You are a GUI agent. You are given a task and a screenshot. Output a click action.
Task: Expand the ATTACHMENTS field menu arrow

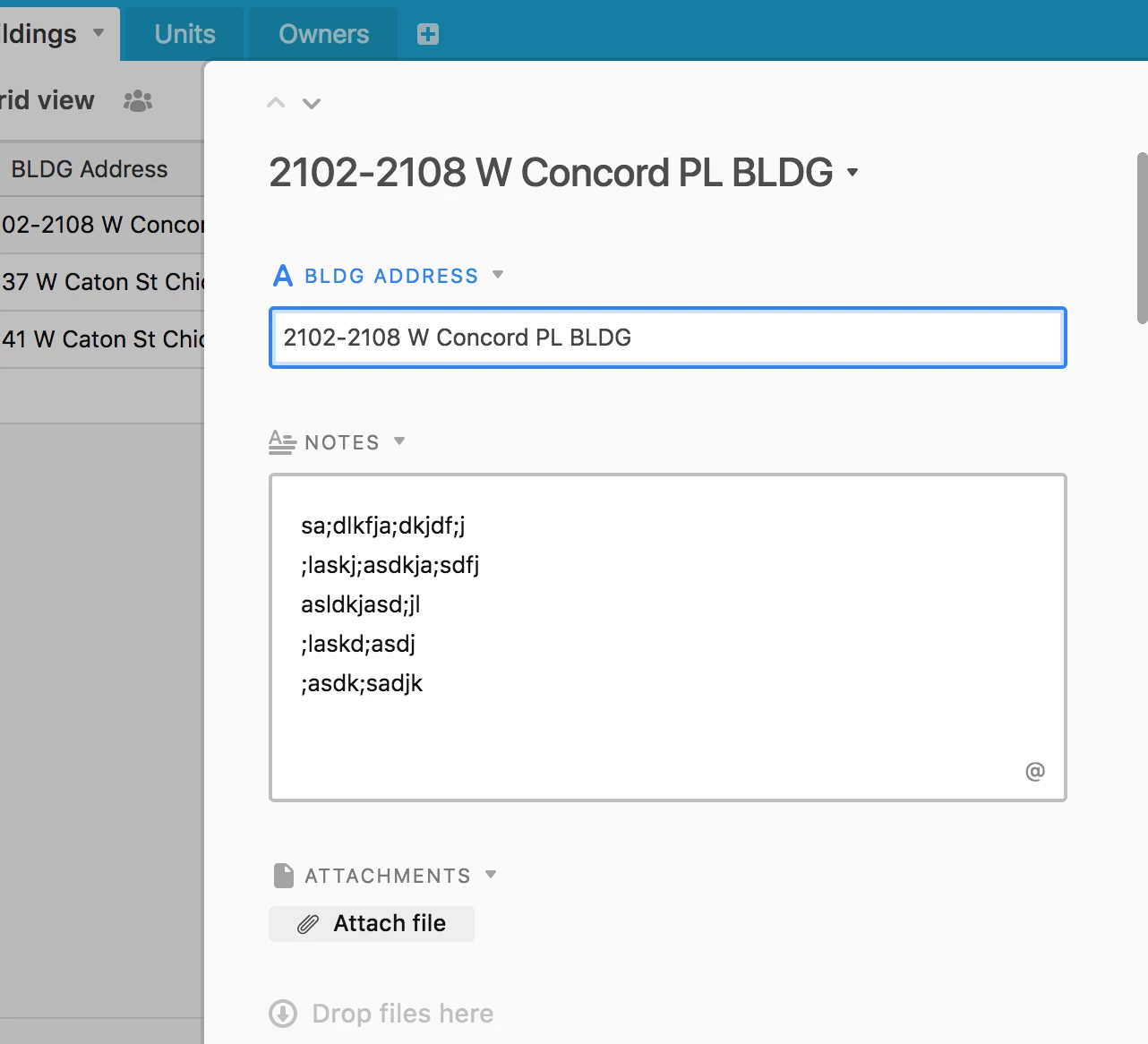pos(491,875)
